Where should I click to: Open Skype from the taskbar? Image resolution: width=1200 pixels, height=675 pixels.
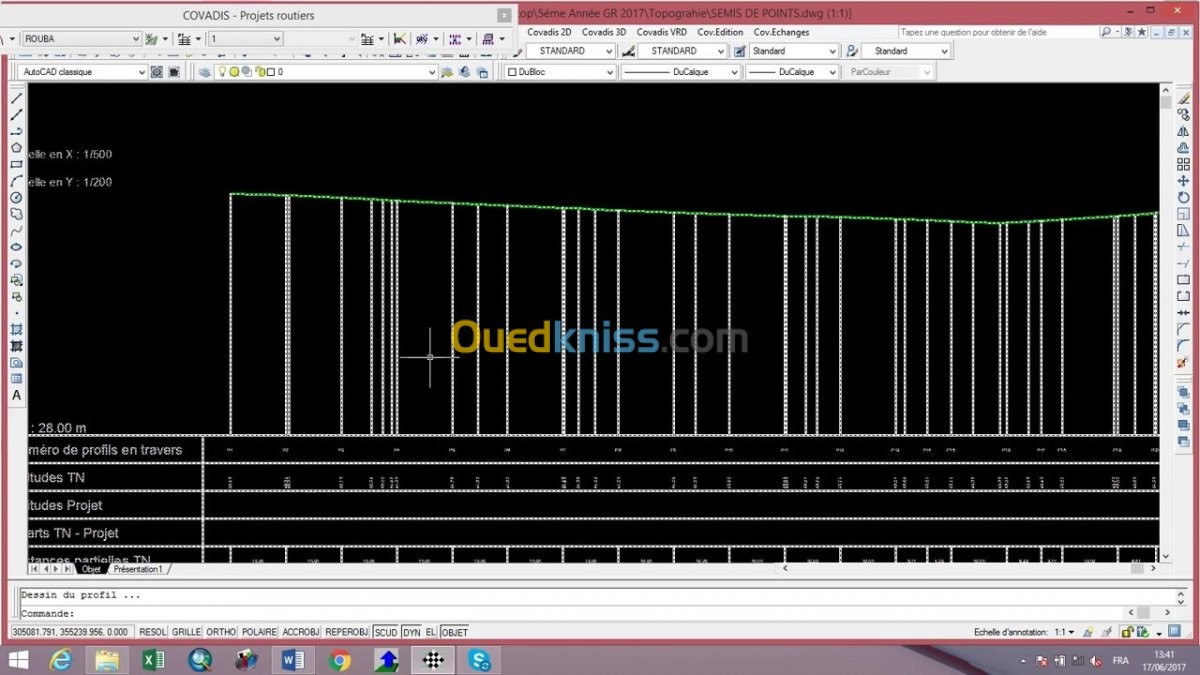click(480, 660)
